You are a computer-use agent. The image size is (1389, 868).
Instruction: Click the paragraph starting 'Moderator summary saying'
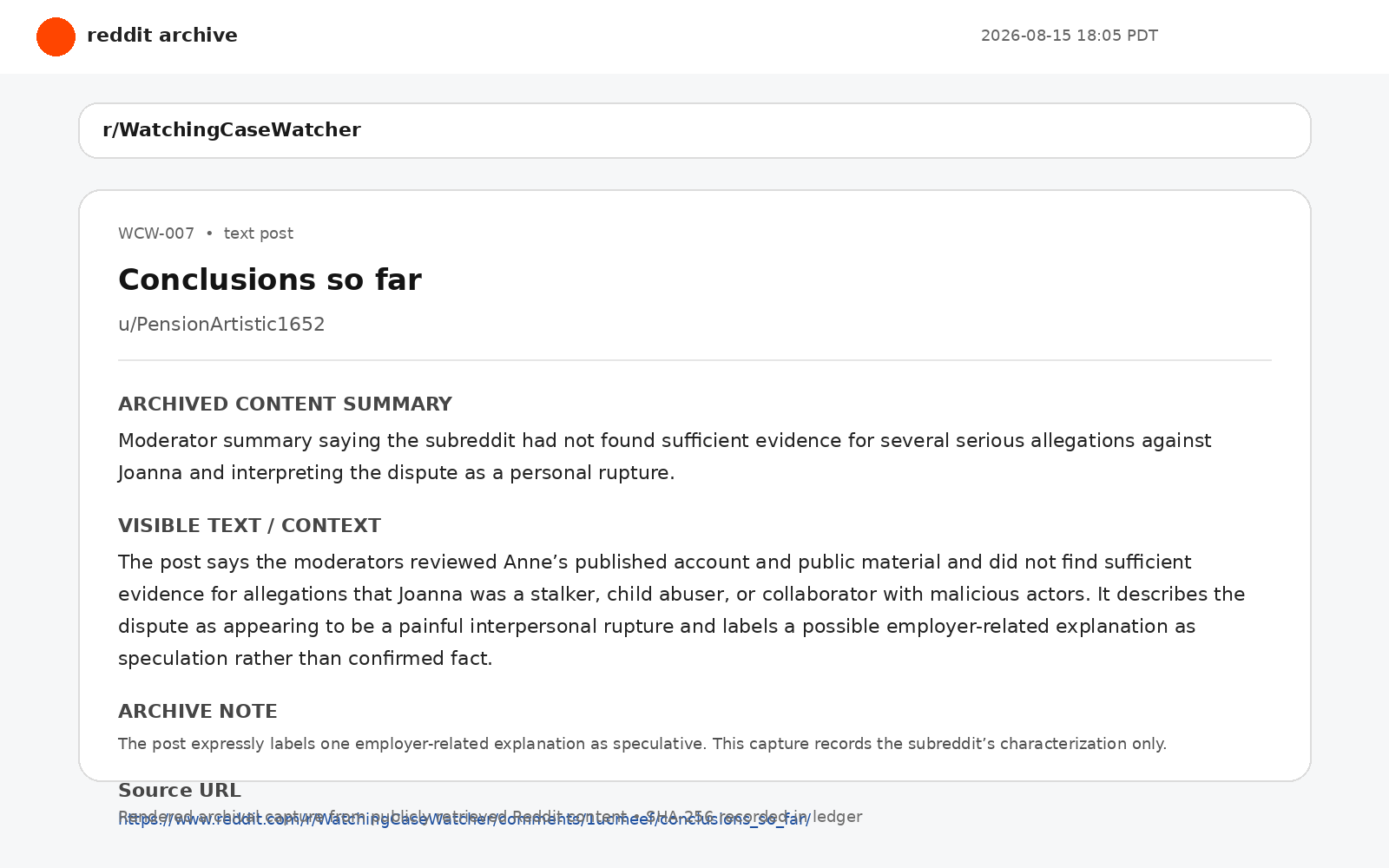[665, 457]
